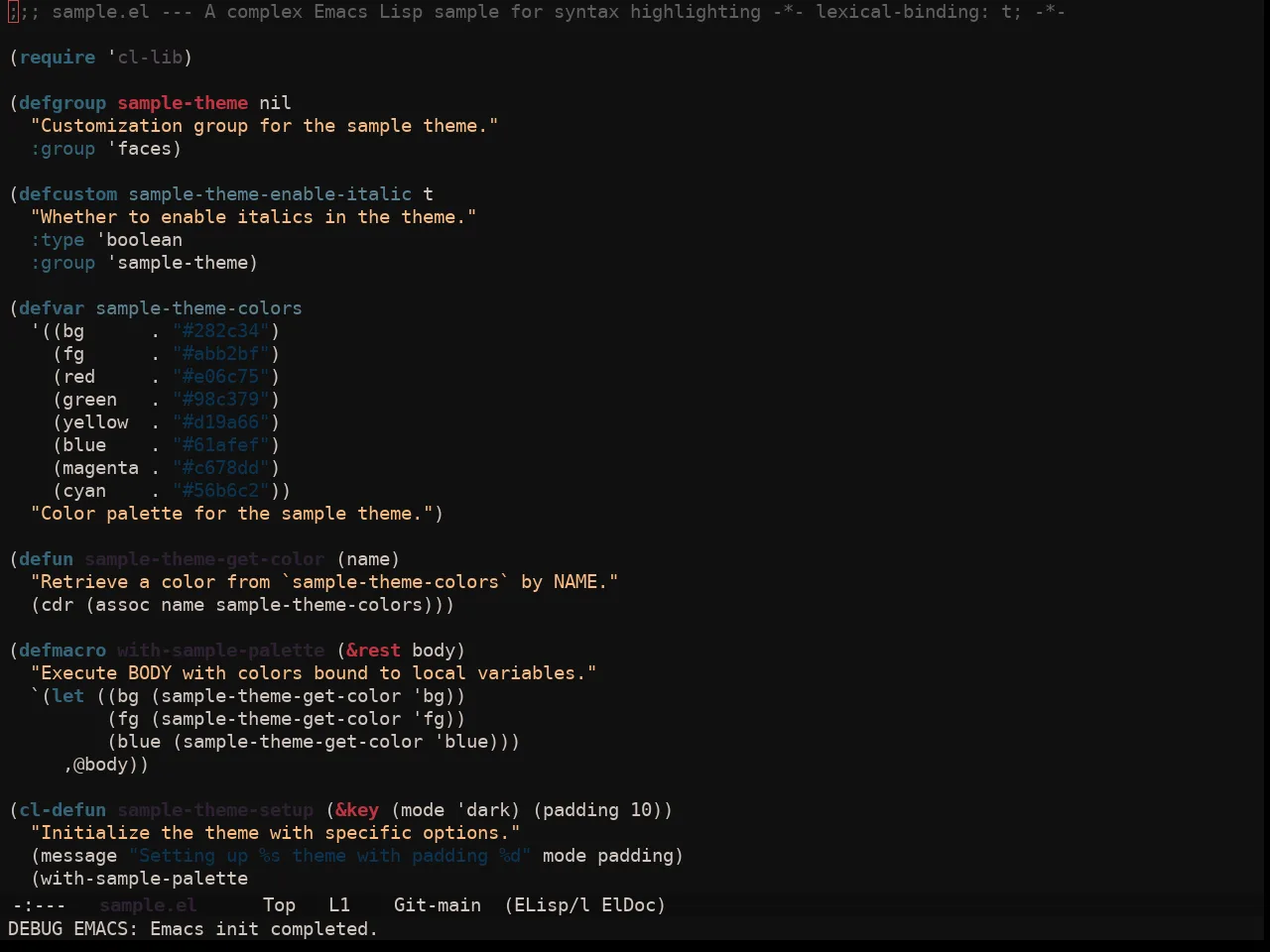Viewport: 1270px width, 952px height.
Task: Click the 'nil' after defgroup sample-theme
Action: [276, 103]
